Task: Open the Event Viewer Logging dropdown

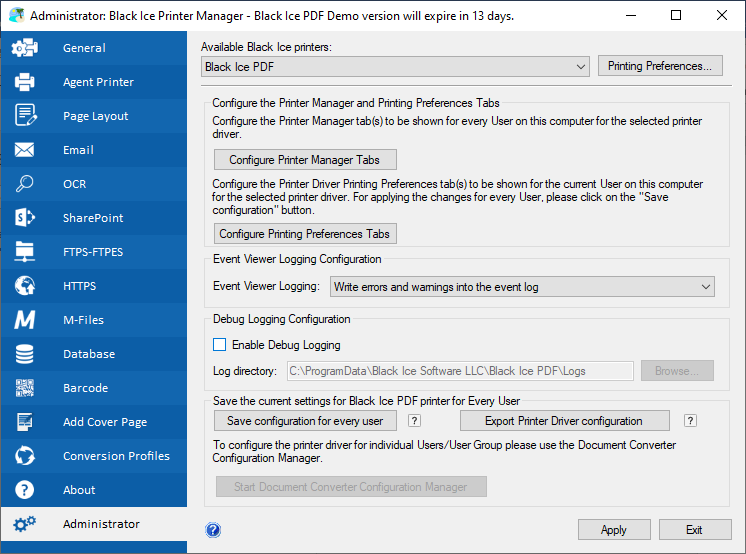Action: pyautogui.click(x=522, y=287)
